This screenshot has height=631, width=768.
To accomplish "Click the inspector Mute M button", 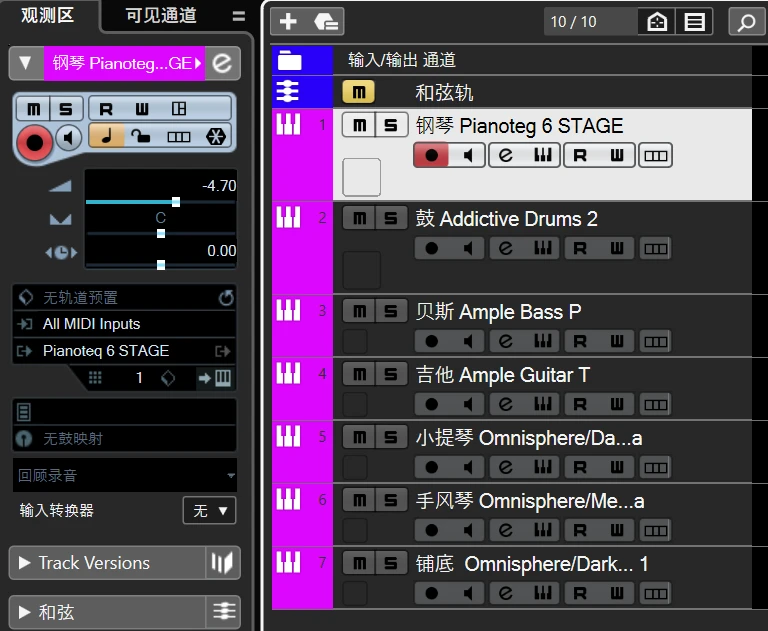I will pos(33,108).
